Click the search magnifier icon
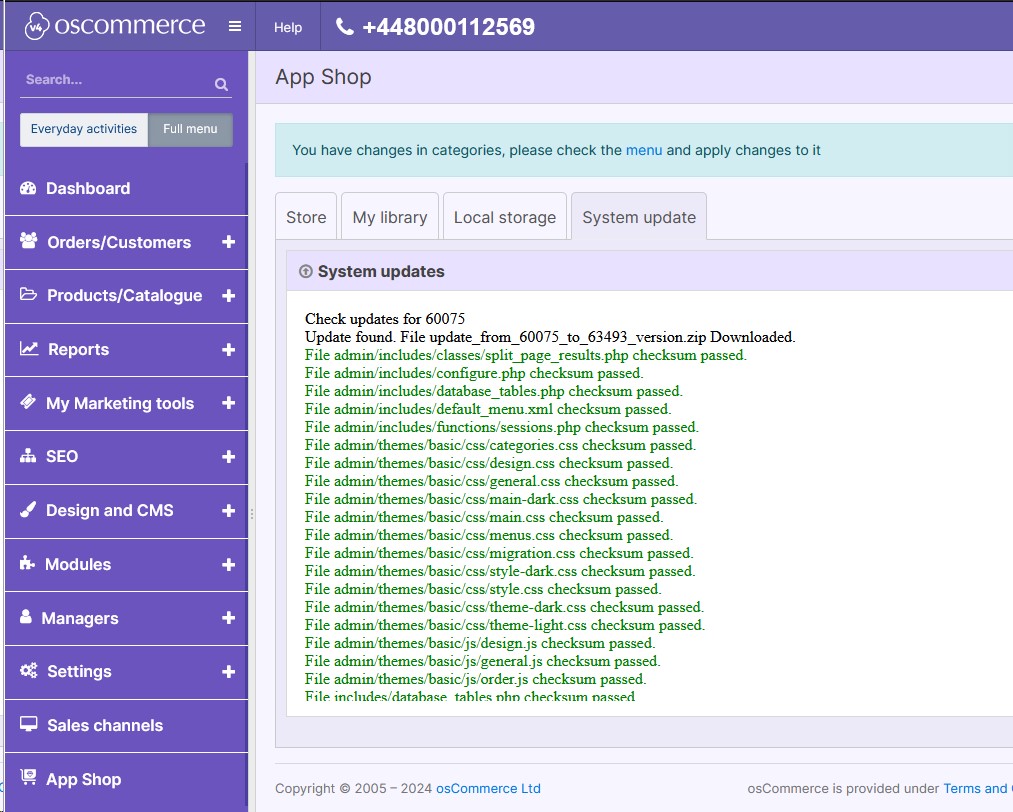Viewport: 1013px width, 812px height. [221, 84]
